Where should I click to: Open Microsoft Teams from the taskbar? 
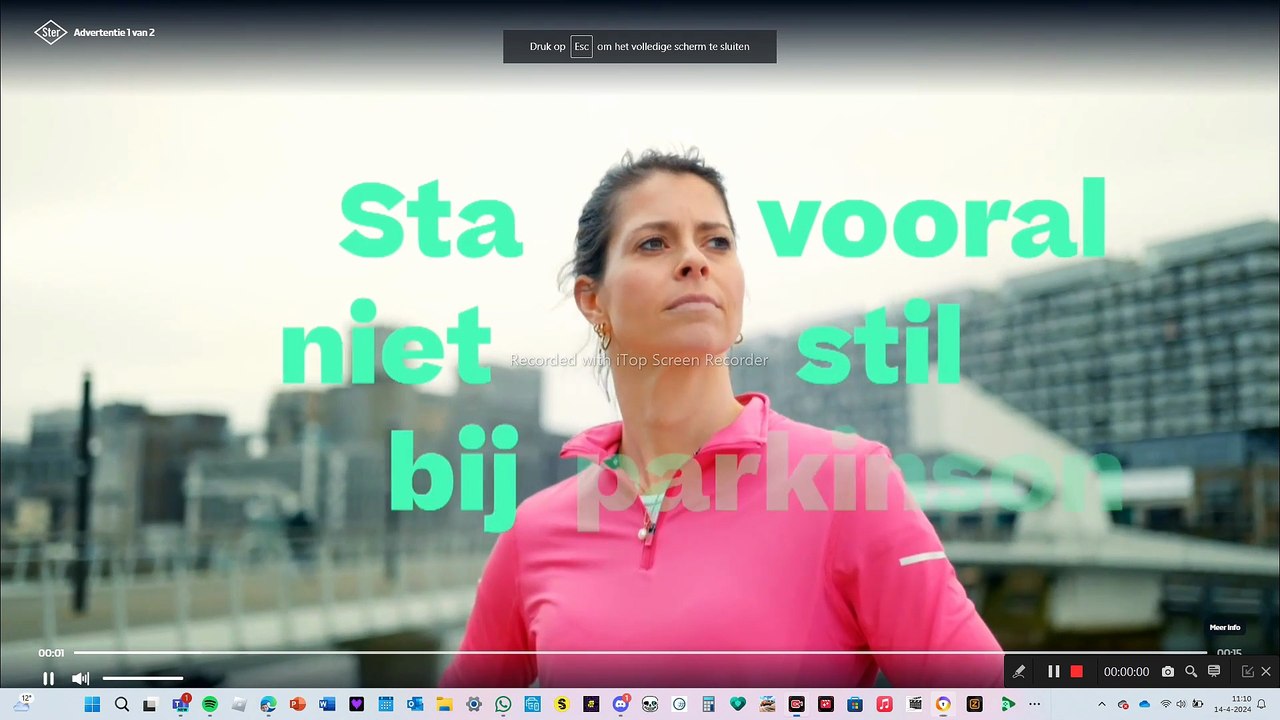[180, 704]
